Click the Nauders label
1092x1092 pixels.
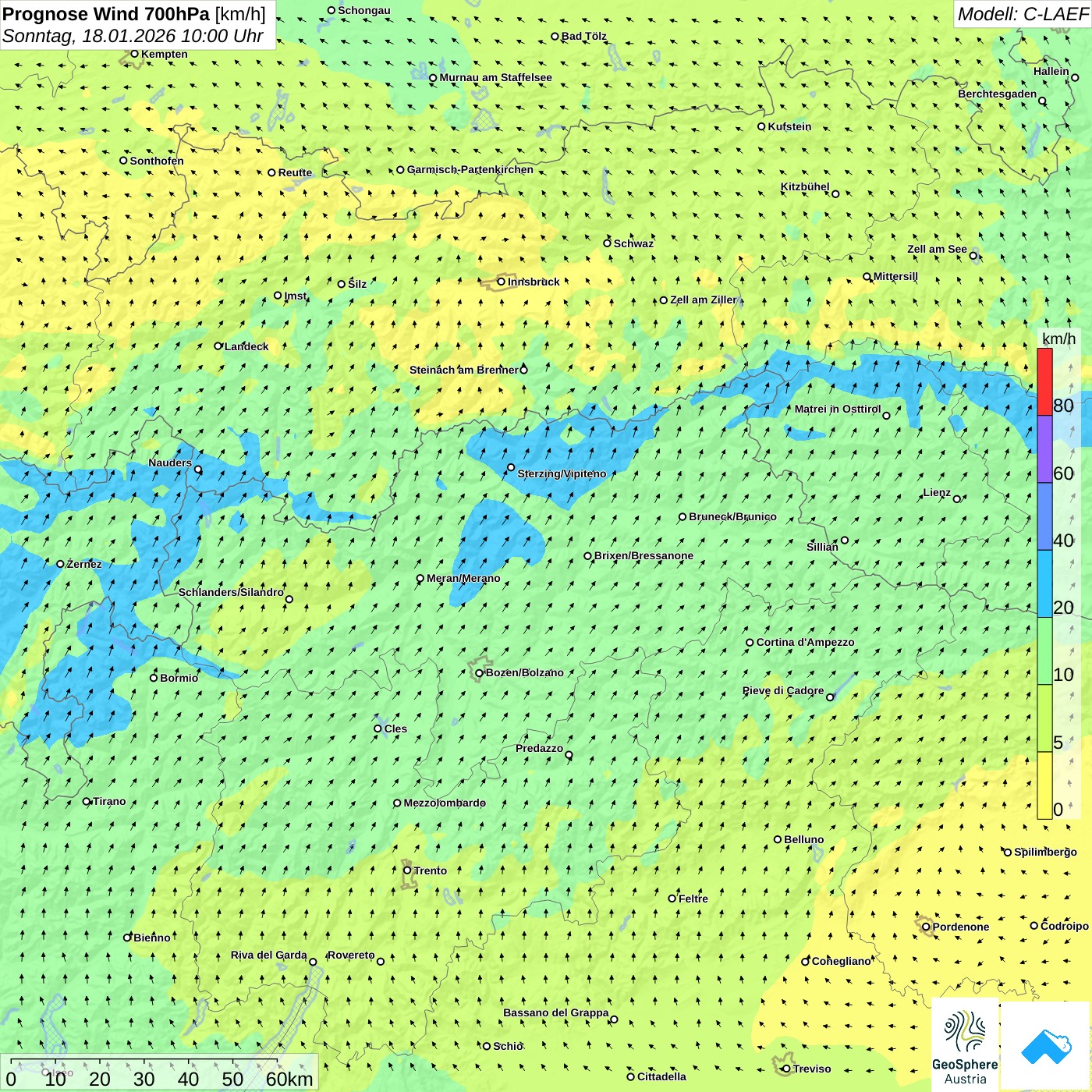click(170, 463)
